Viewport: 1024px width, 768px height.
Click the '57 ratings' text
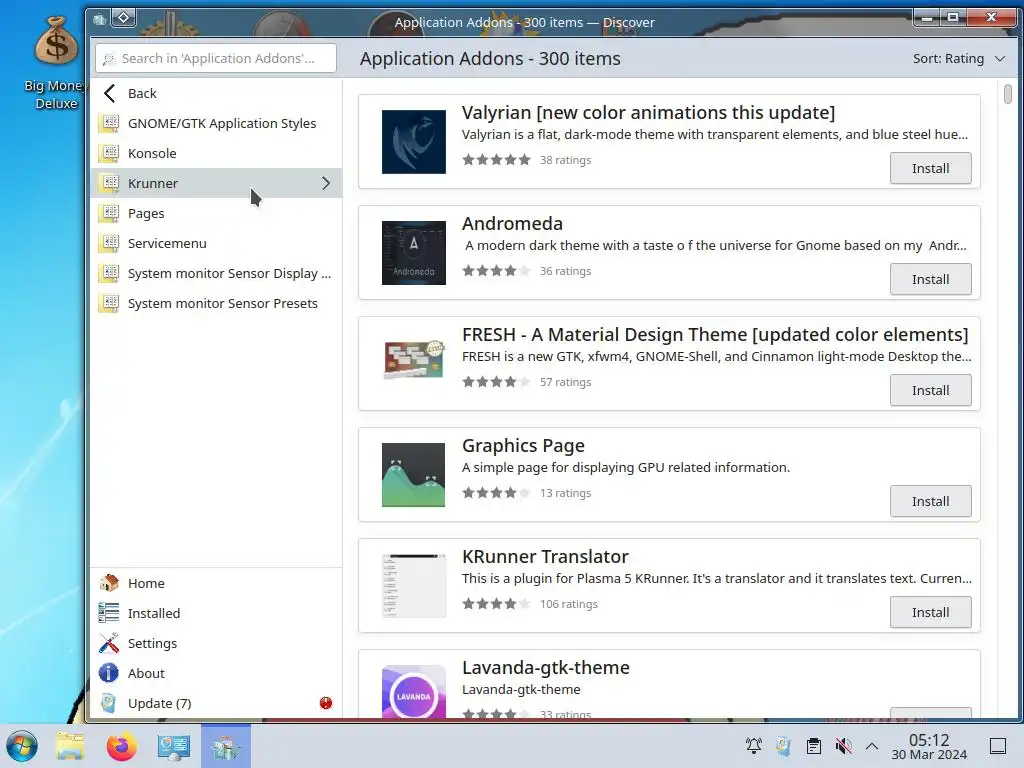tap(566, 382)
